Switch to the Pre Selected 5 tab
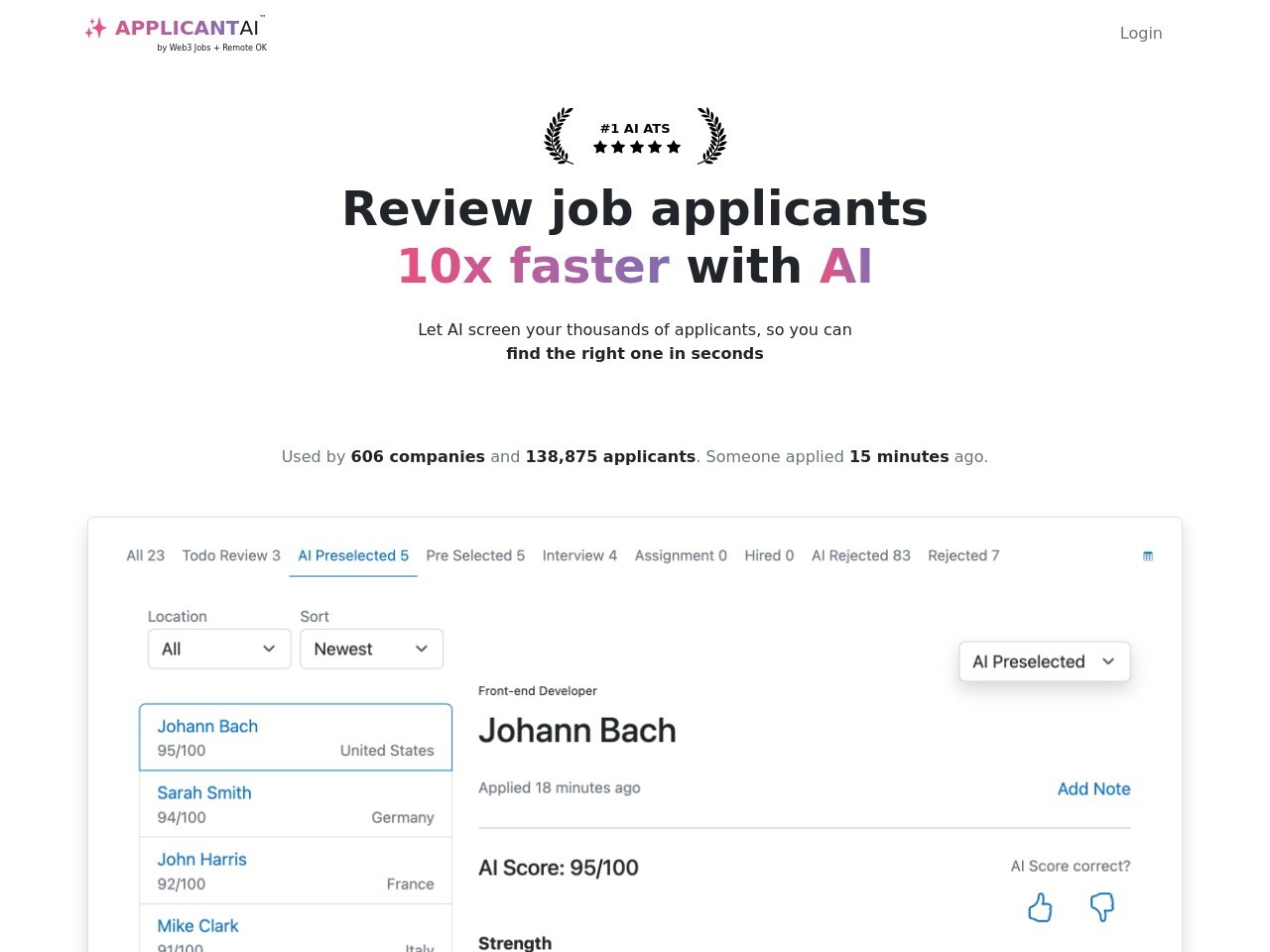 [x=475, y=555]
